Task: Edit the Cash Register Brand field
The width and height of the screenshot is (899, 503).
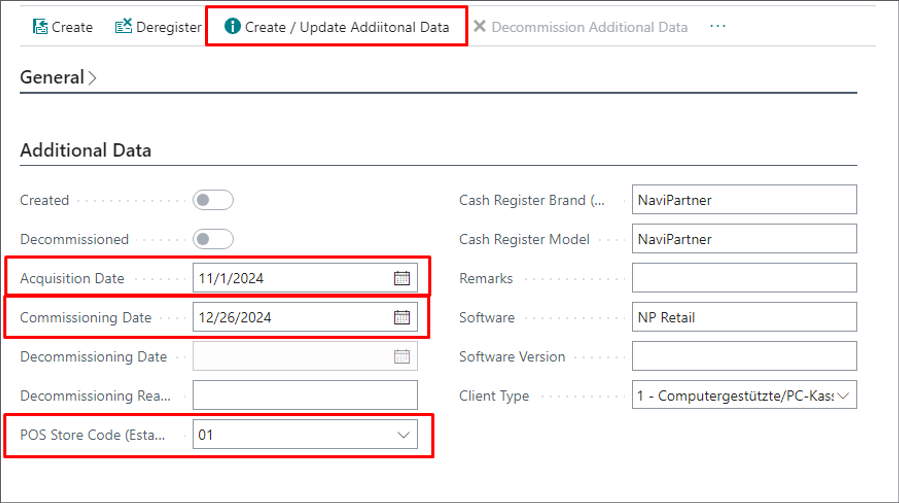Action: click(744, 200)
